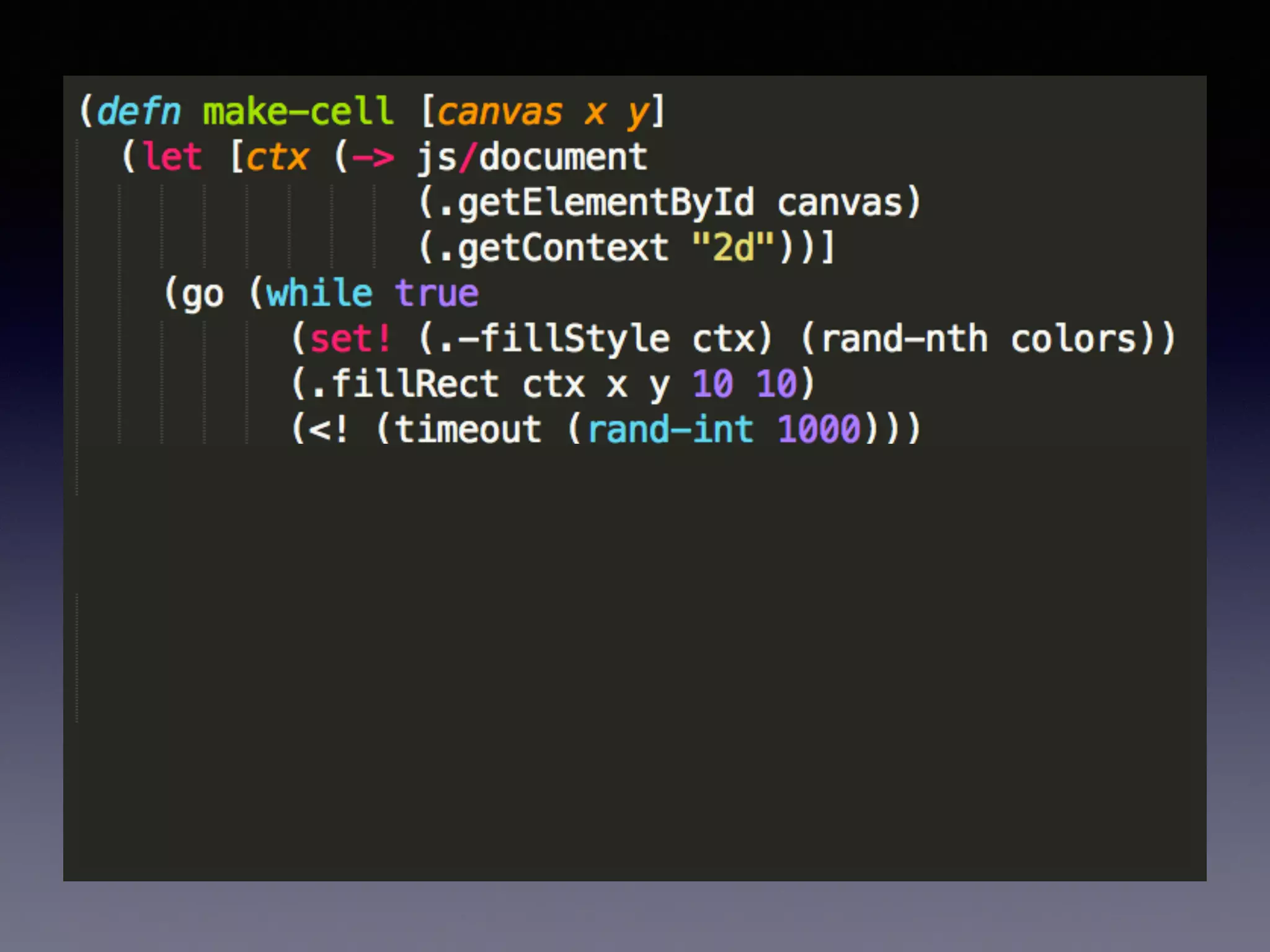Click the purple true literal
Viewport: 1270px width, 952px height.
(437, 293)
